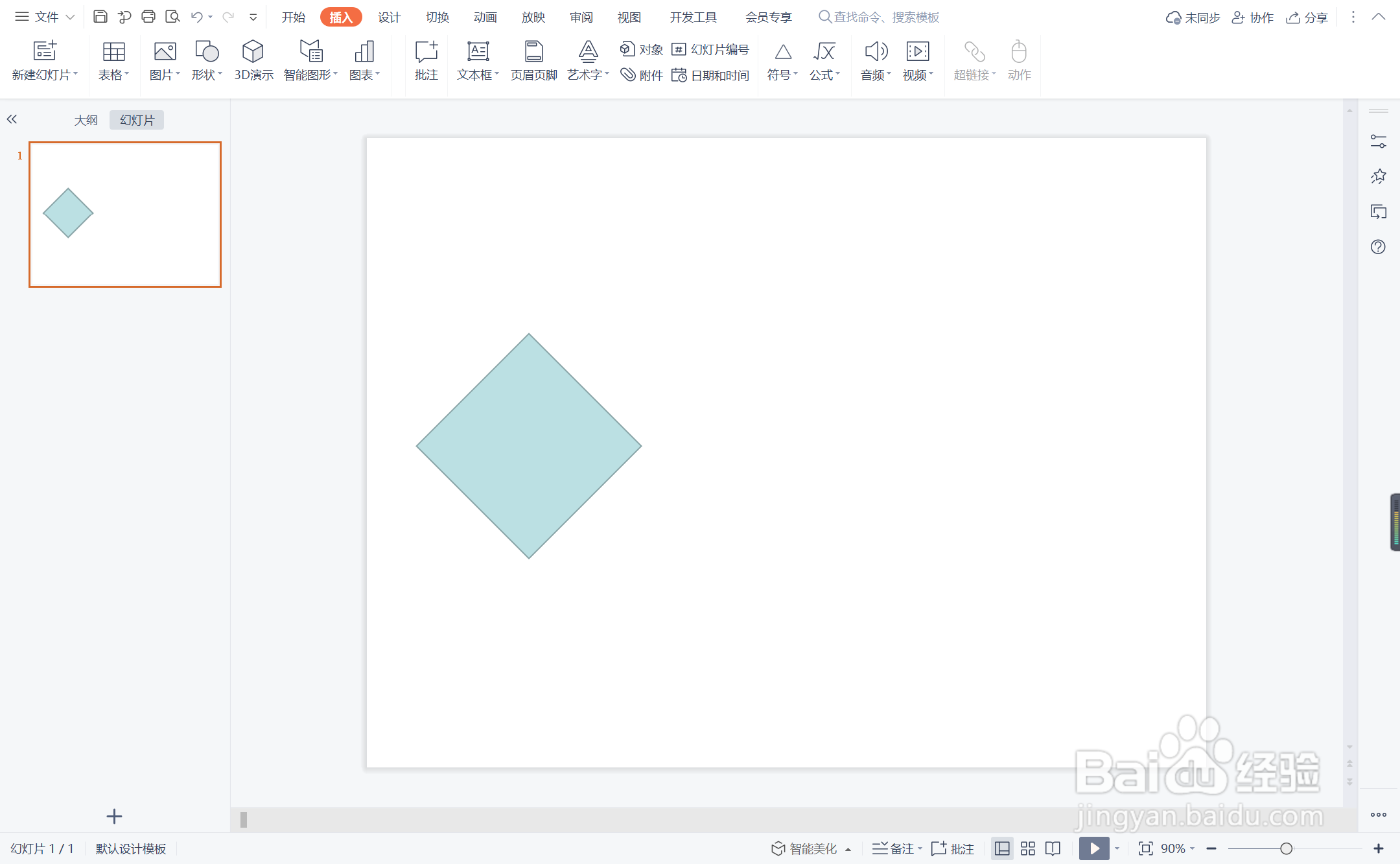Click the 批注 comment icon in ribbon
This screenshot has height=864, width=1400.
click(x=426, y=61)
